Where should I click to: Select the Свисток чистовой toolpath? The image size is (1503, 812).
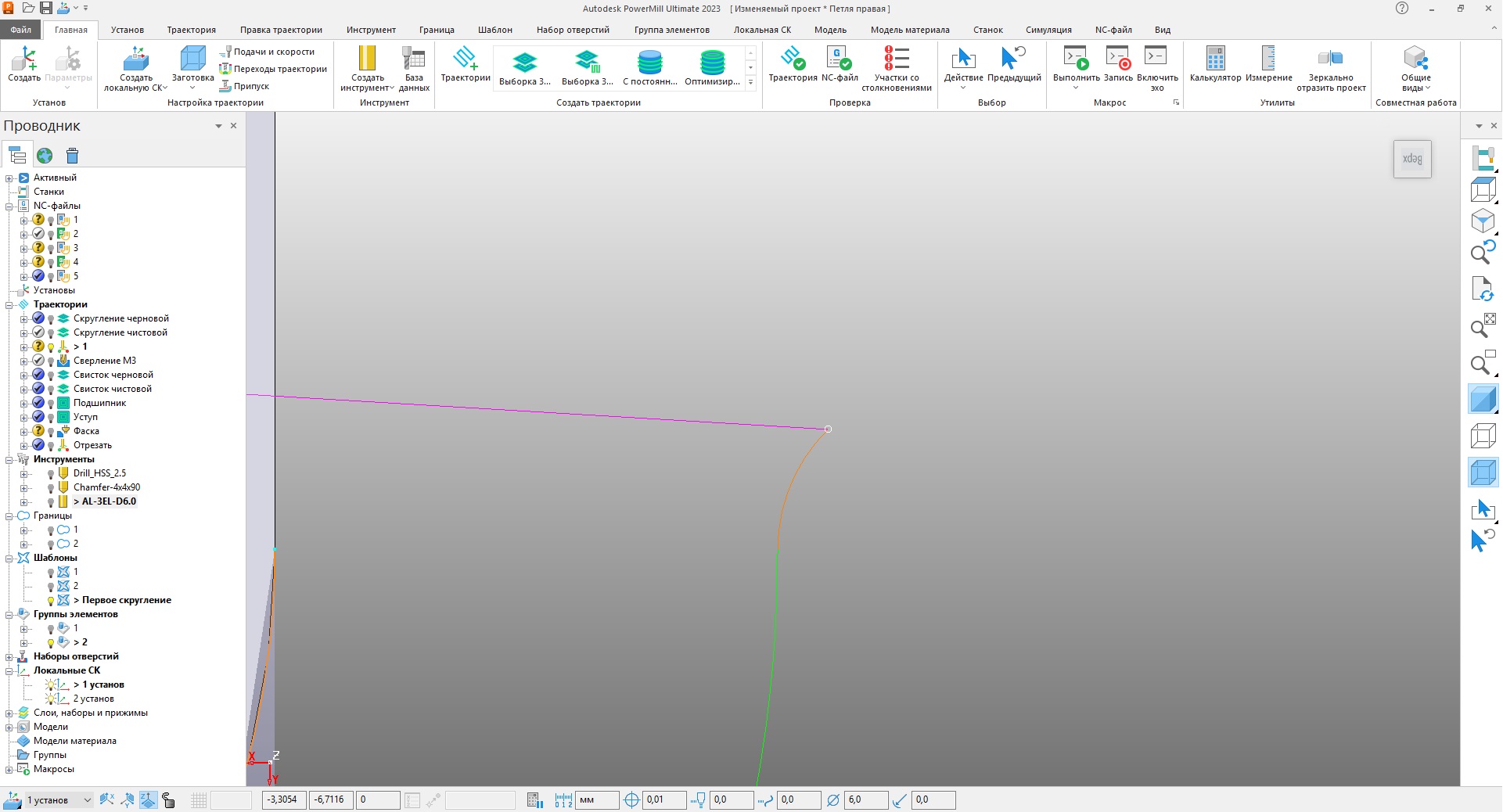click(x=113, y=389)
